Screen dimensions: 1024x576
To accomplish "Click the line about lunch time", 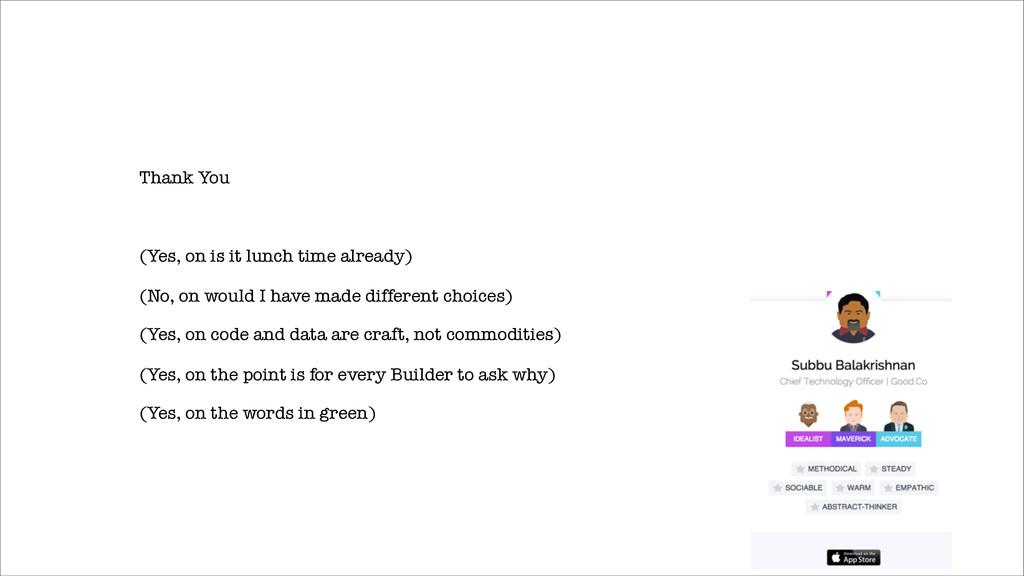I will click(276, 257).
